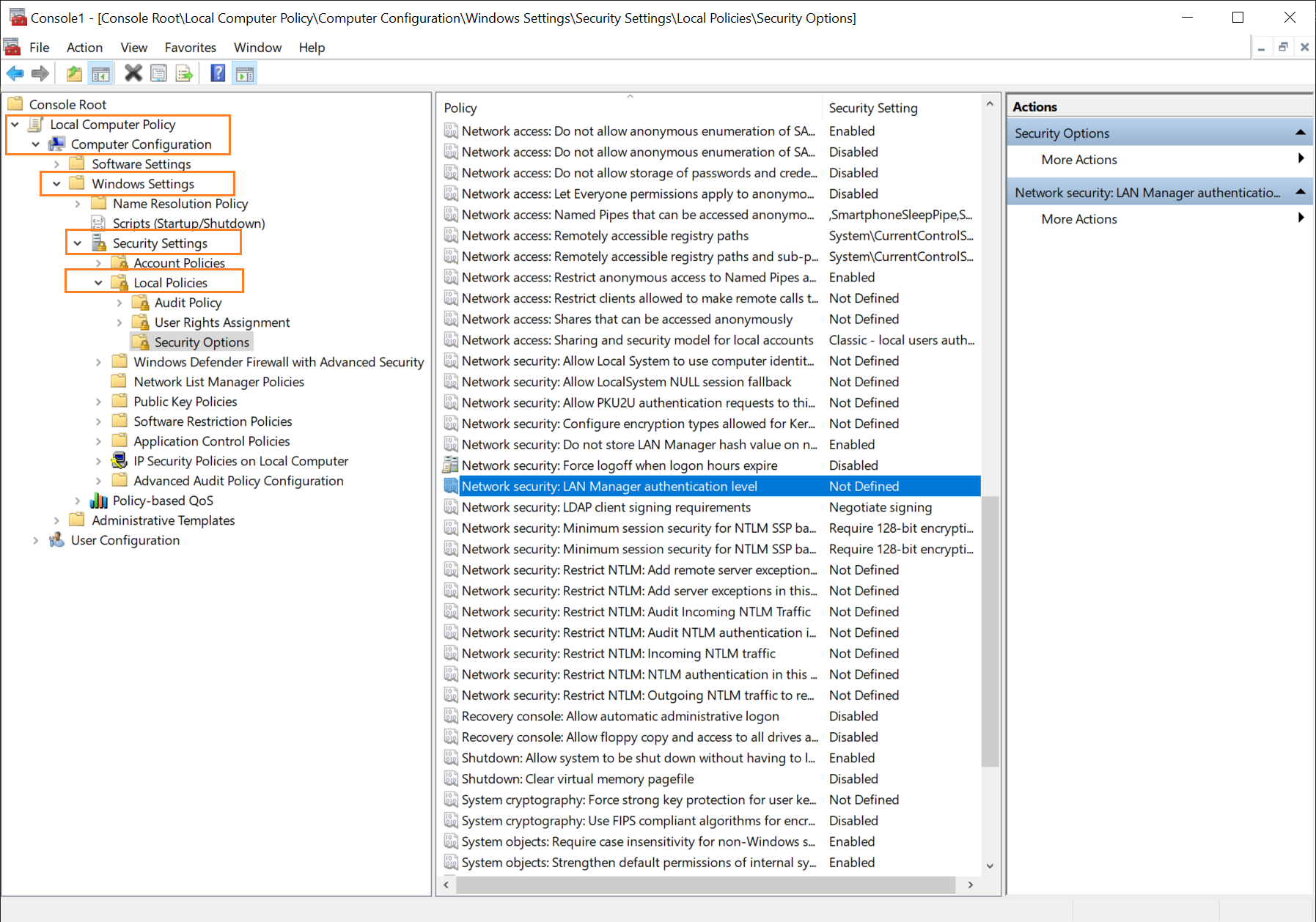This screenshot has width=1316, height=922.
Task: Click the policy list scroll down arrow
Action: point(990,866)
